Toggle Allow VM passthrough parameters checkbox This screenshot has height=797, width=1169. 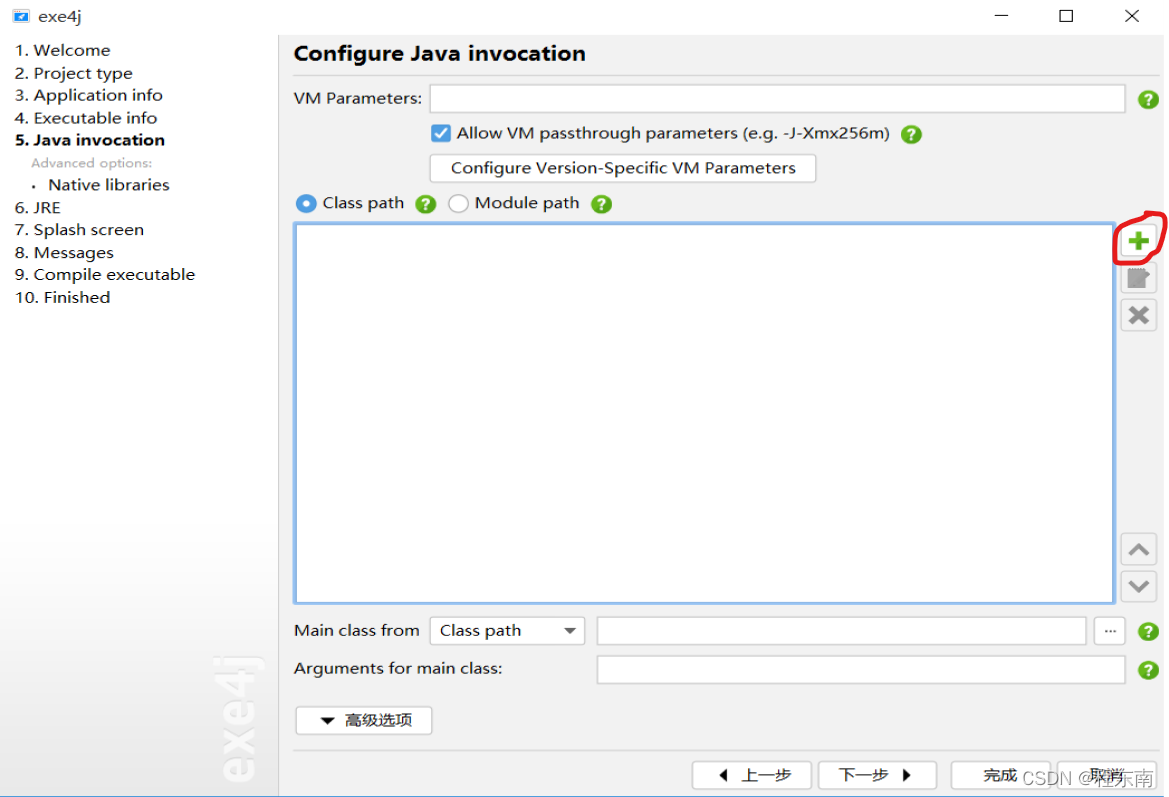[441, 133]
